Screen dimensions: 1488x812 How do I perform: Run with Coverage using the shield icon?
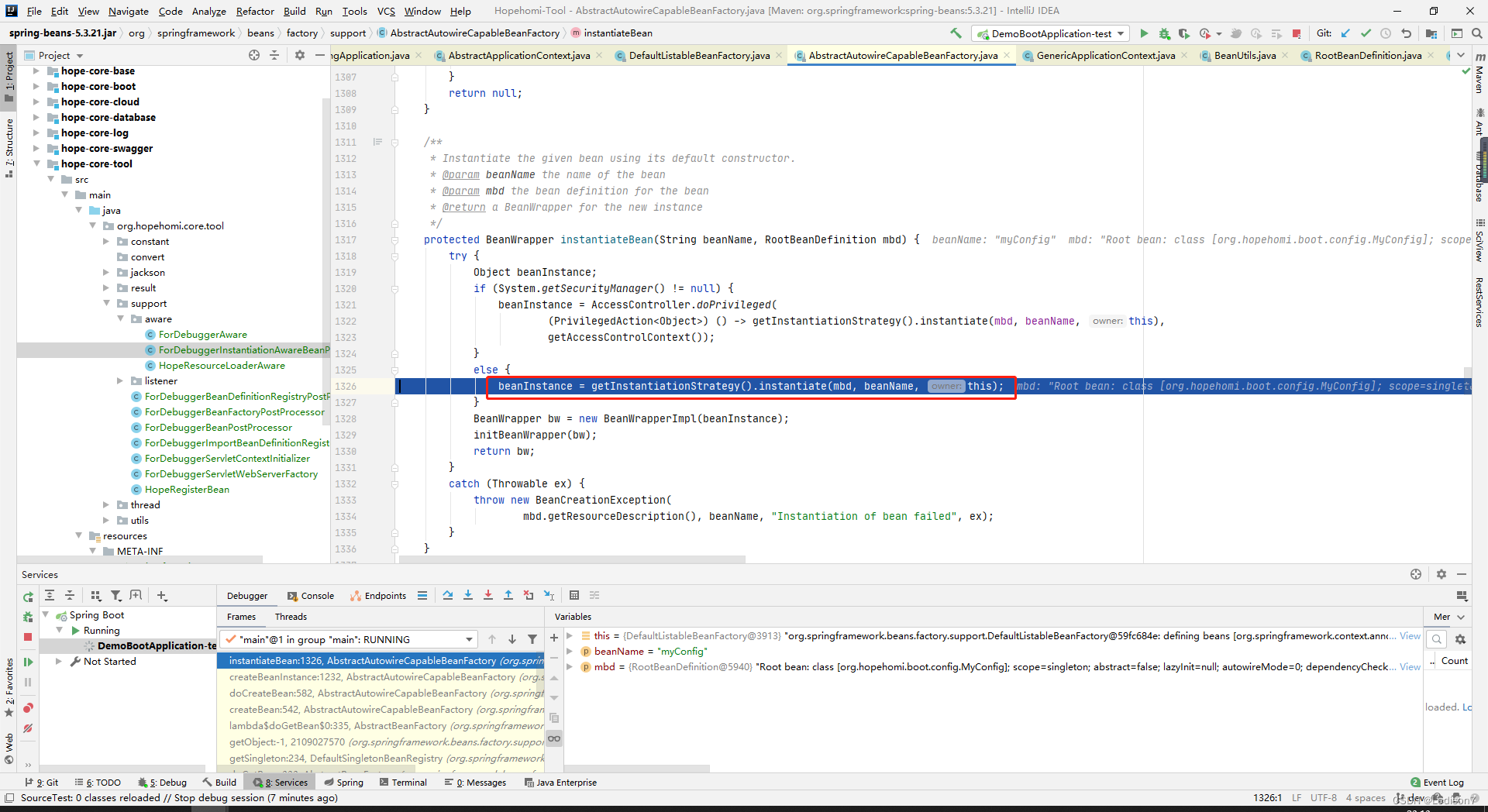click(x=1183, y=33)
